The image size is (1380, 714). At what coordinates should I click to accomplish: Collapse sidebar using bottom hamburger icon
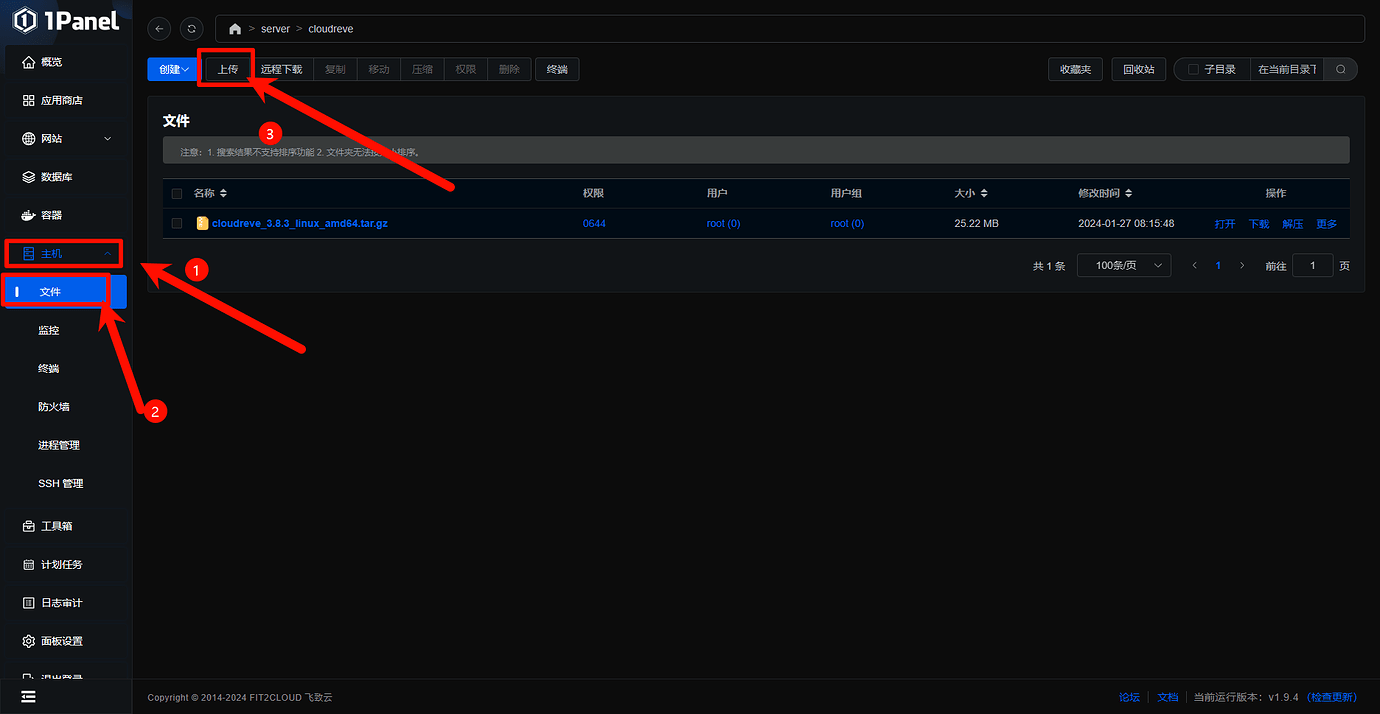[28, 697]
